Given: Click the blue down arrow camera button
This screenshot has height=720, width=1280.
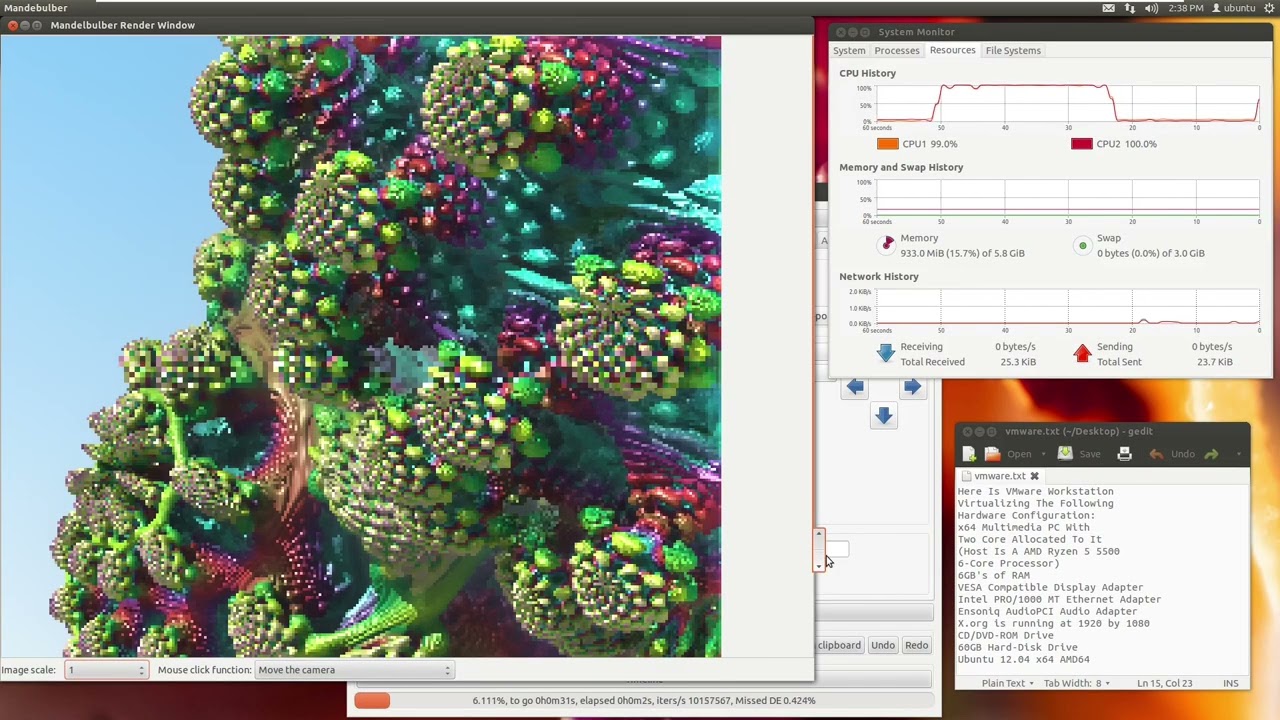Looking at the screenshot, I should pyautogui.click(x=883, y=416).
